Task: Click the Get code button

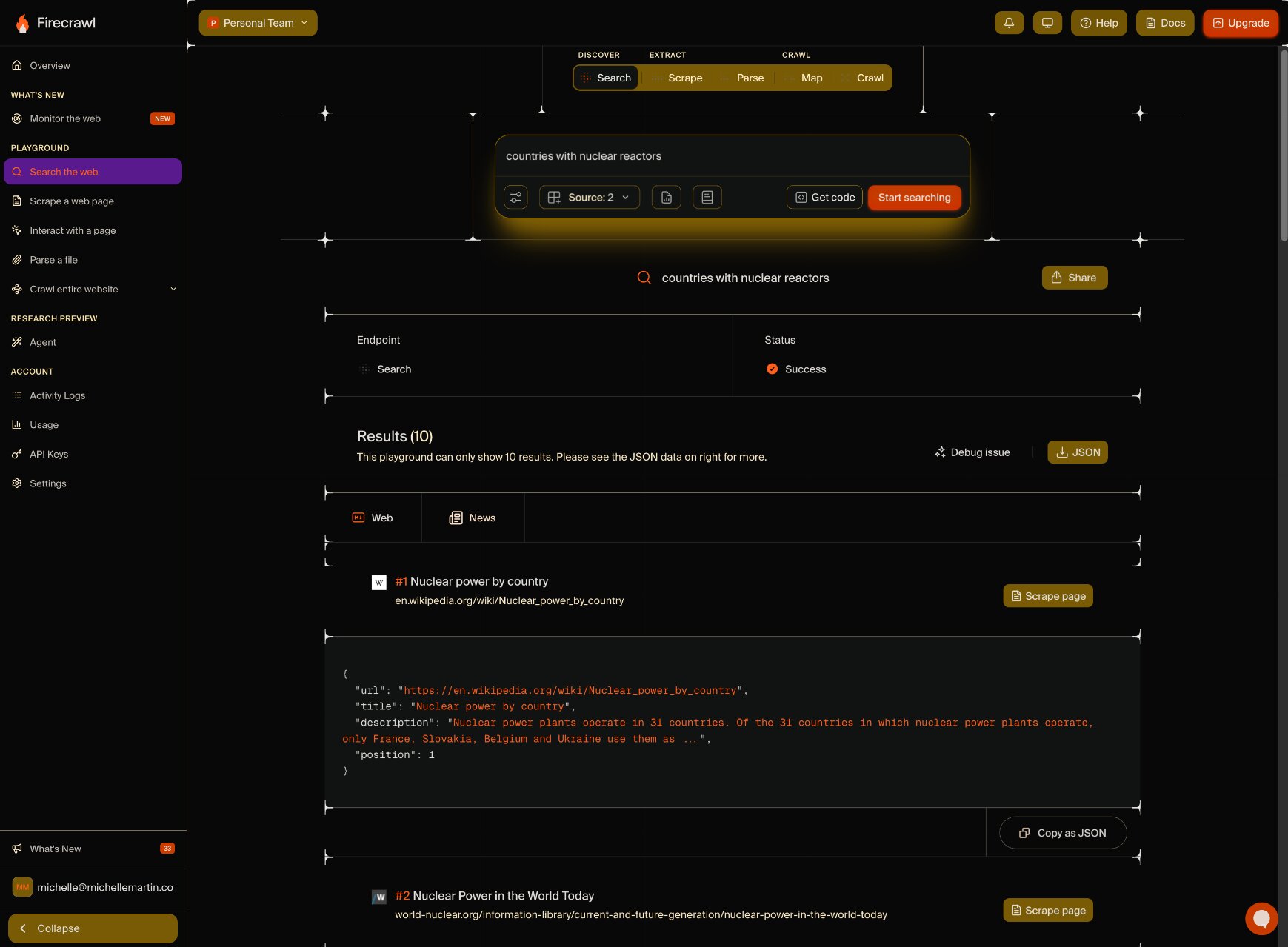Action: (824, 198)
